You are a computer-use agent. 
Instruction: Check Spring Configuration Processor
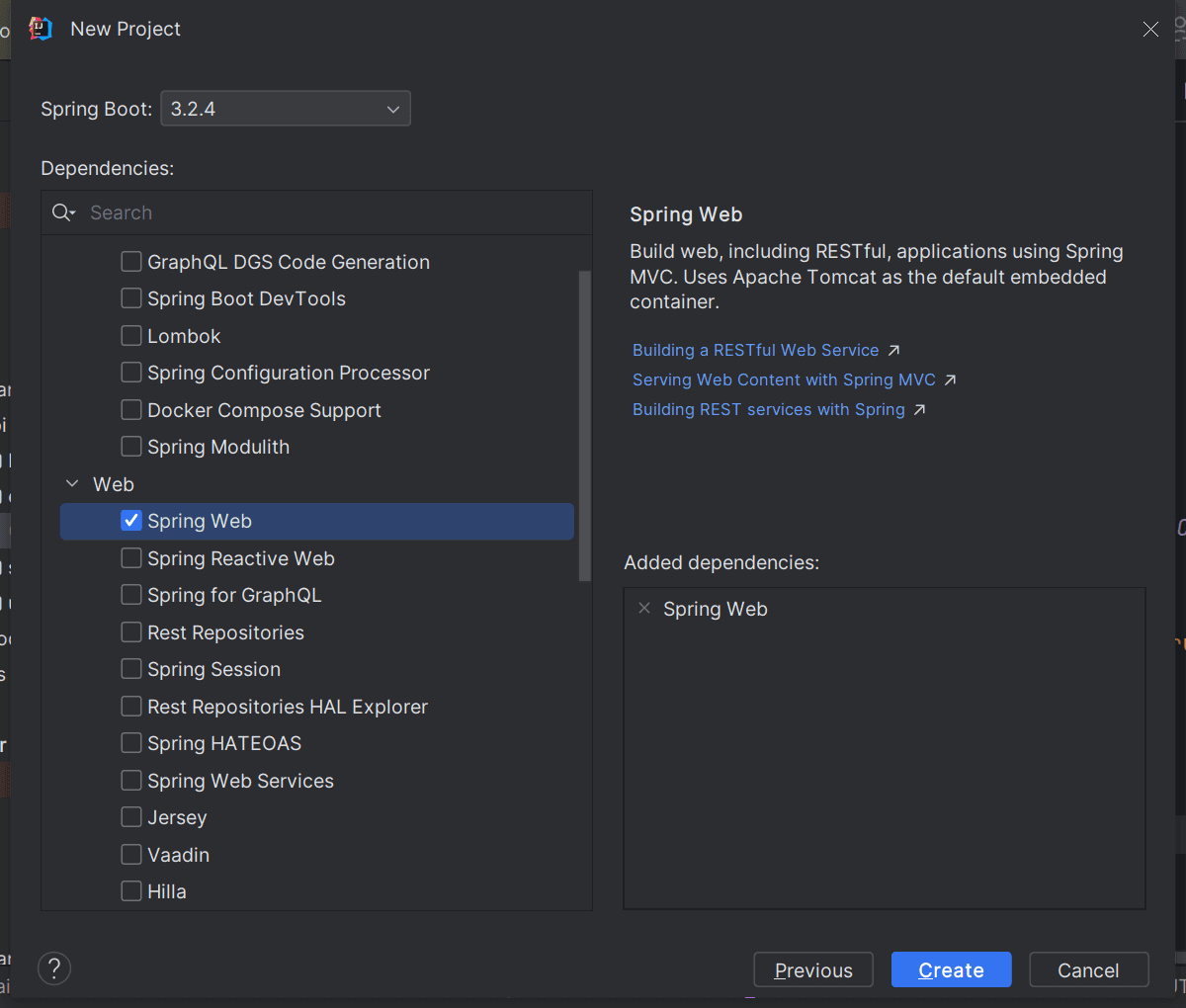131,373
